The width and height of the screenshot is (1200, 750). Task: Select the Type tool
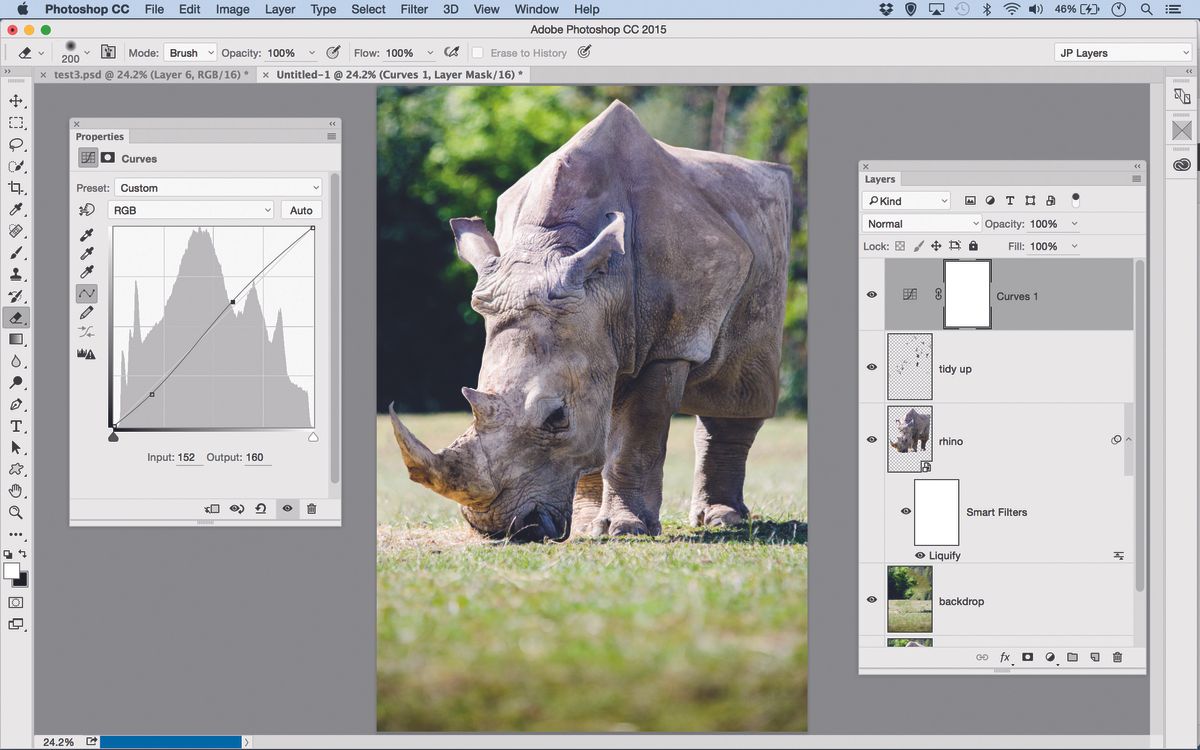click(x=16, y=425)
